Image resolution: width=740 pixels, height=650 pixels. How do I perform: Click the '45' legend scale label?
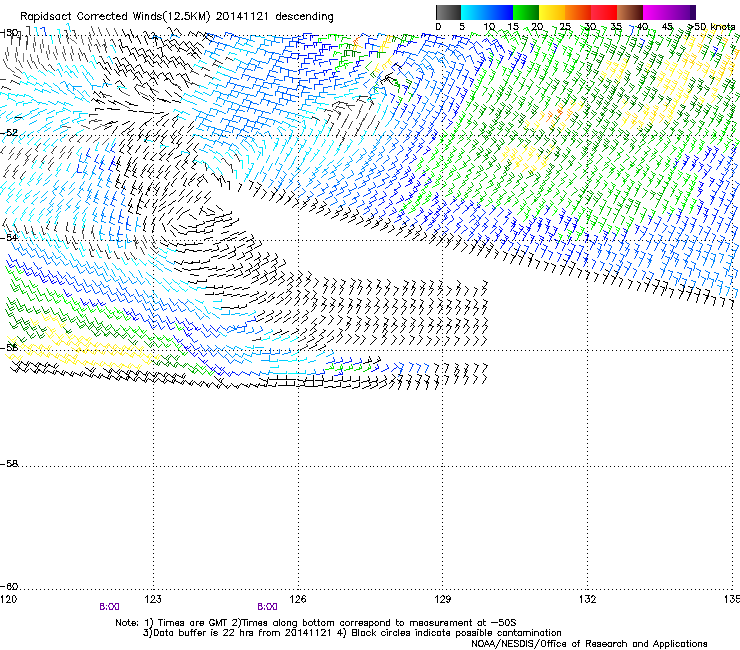point(667,27)
